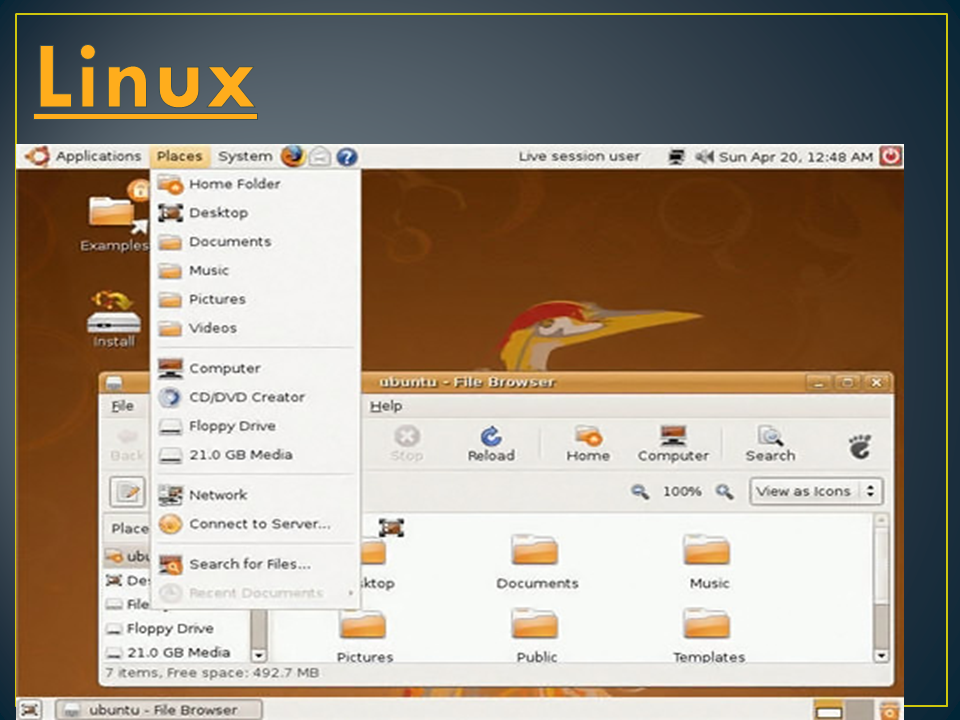Click the Reload toolbar button
The height and width of the screenshot is (720, 960).
[491, 444]
